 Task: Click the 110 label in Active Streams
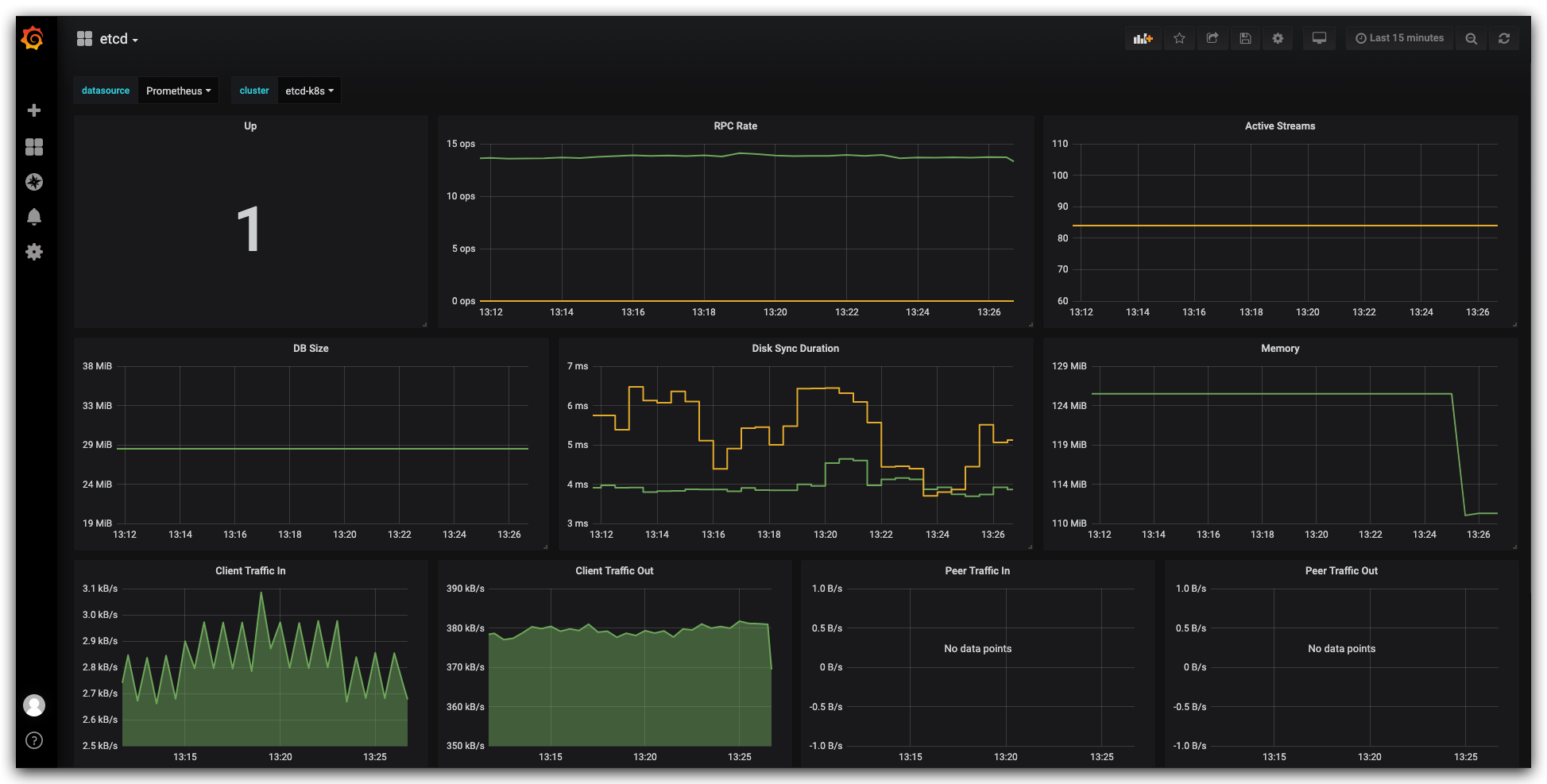[1060, 144]
